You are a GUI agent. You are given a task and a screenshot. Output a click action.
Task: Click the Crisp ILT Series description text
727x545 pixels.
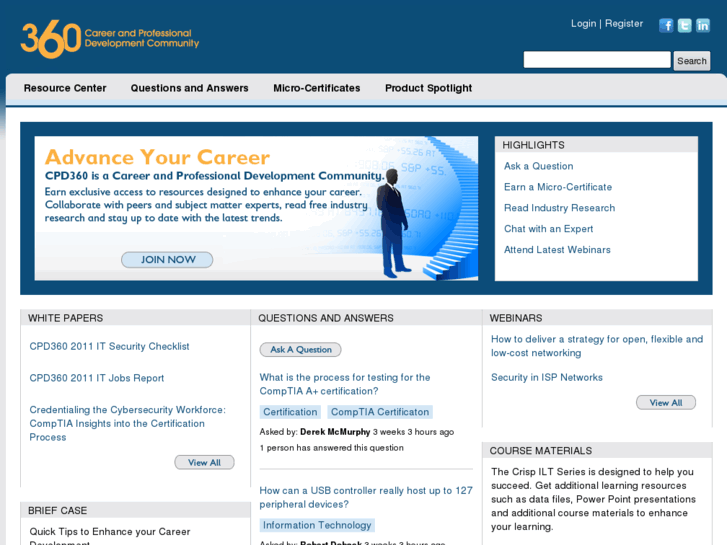pos(593,499)
